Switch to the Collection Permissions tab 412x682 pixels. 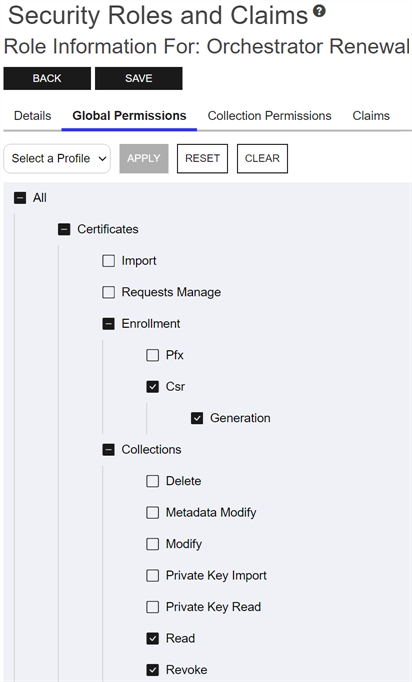coord(269,116)
